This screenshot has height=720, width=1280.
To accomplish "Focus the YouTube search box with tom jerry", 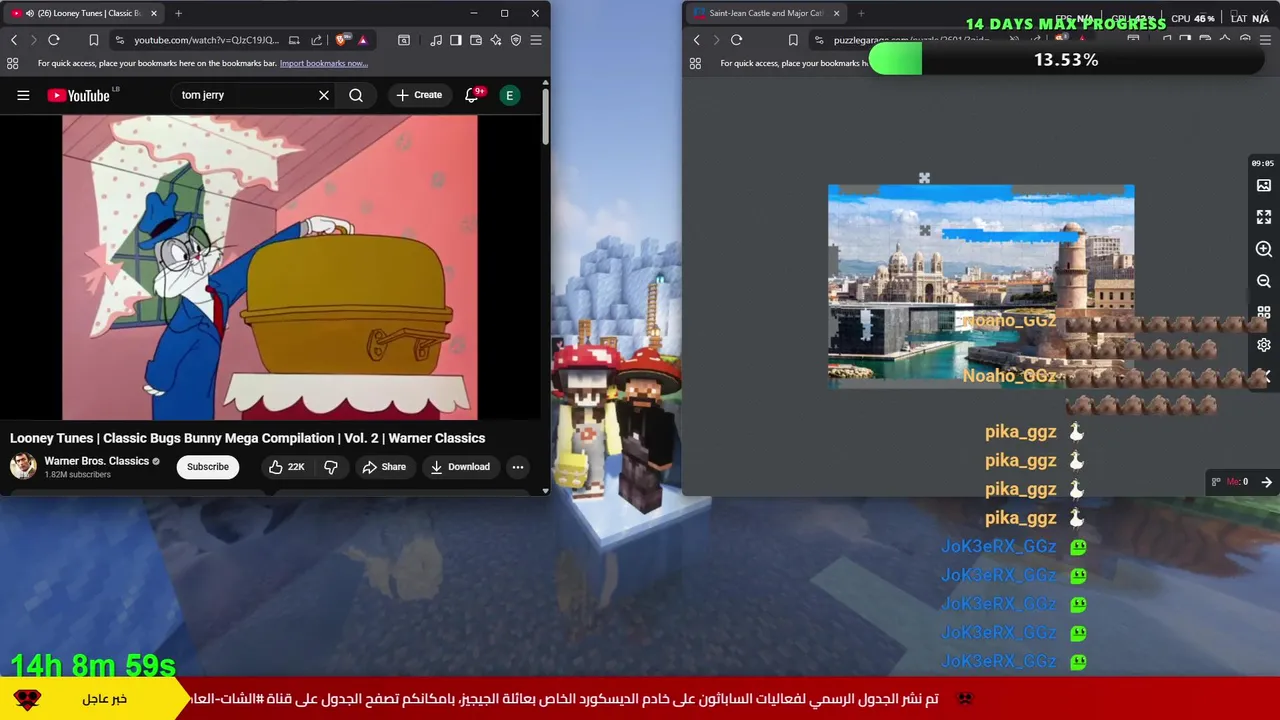I will (x=245, y=95).
